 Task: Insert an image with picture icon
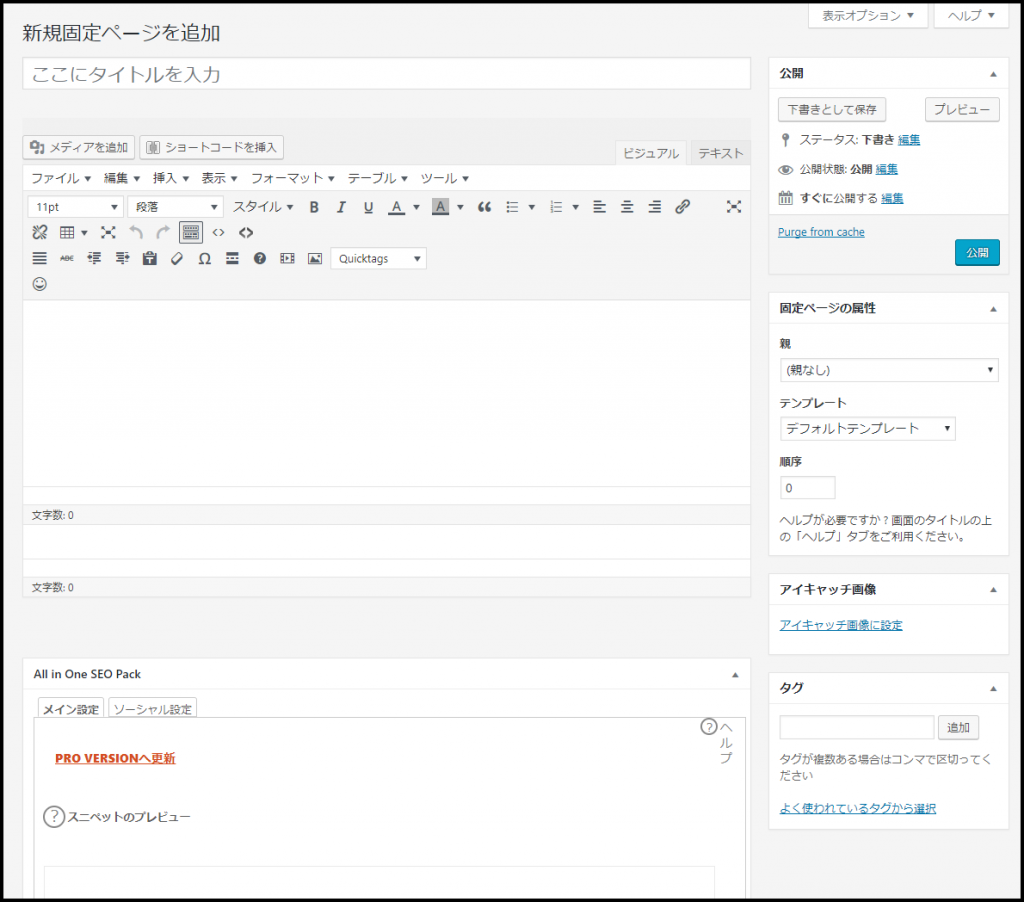point(315,259)
